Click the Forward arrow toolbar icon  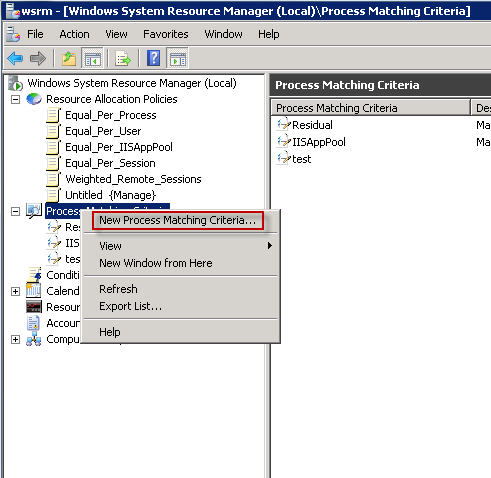coord(38,59)
